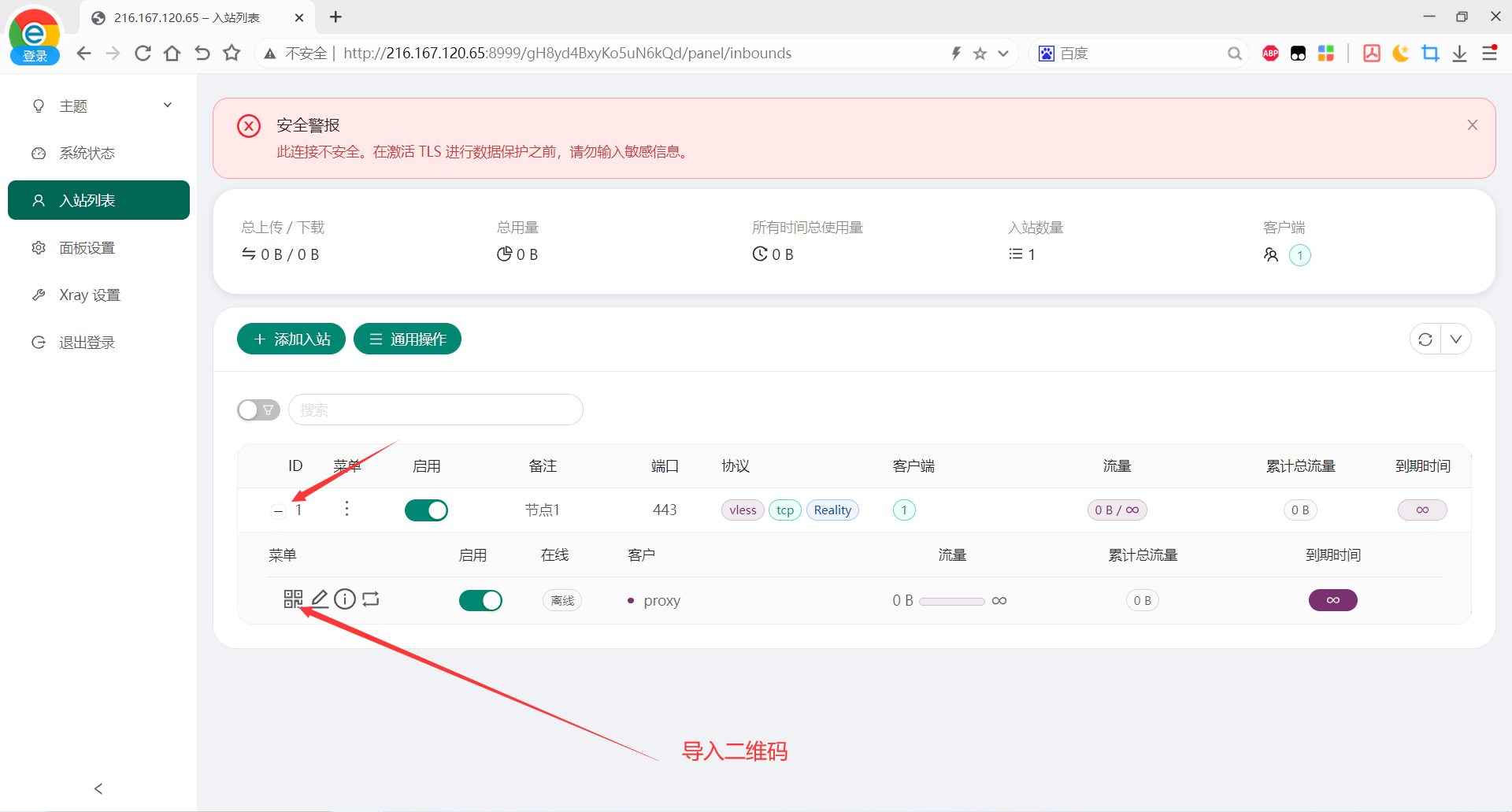Toggle proxy client enable switch

[x=480, y=601]
